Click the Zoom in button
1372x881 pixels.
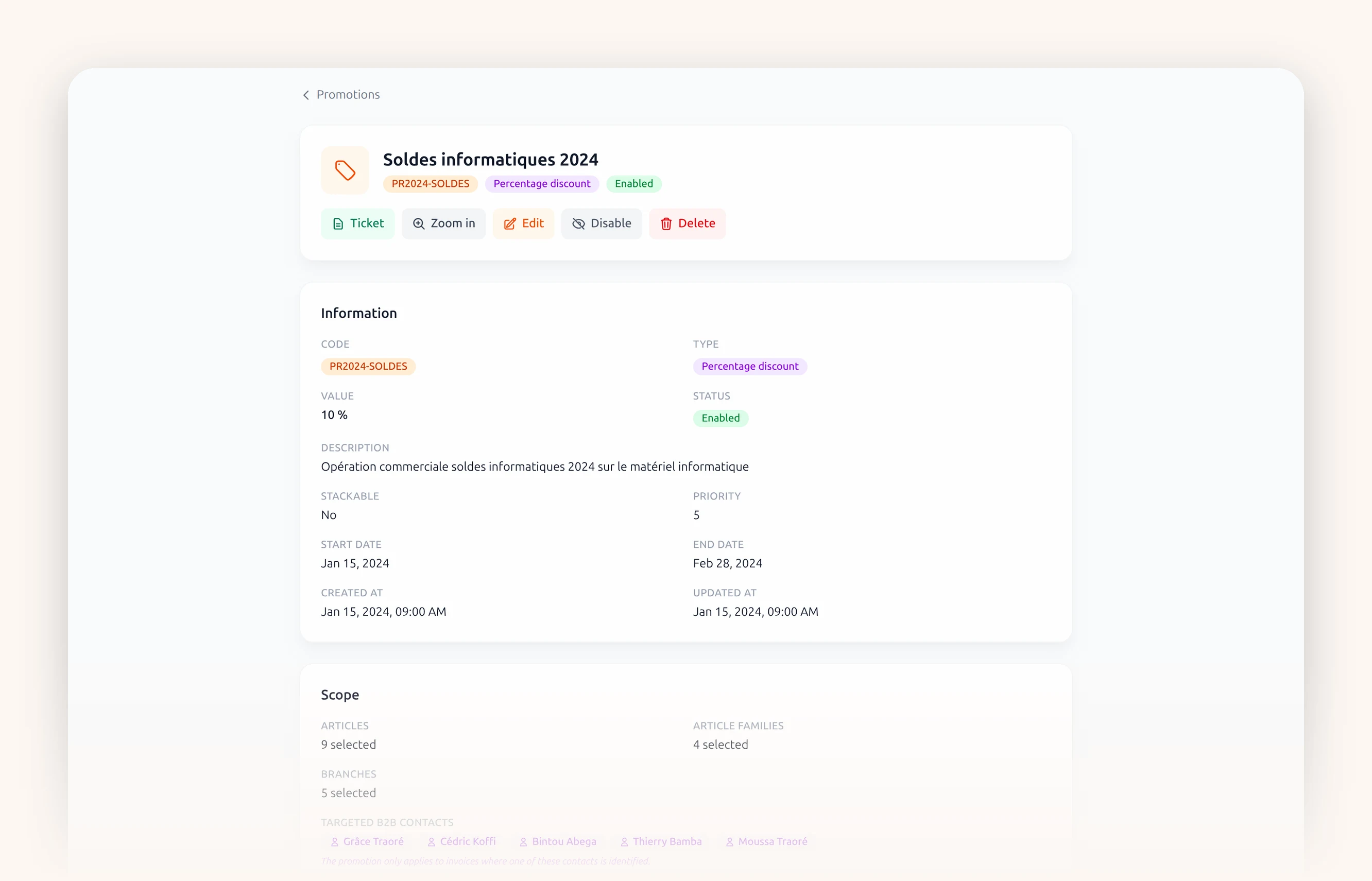click(443, 223)
